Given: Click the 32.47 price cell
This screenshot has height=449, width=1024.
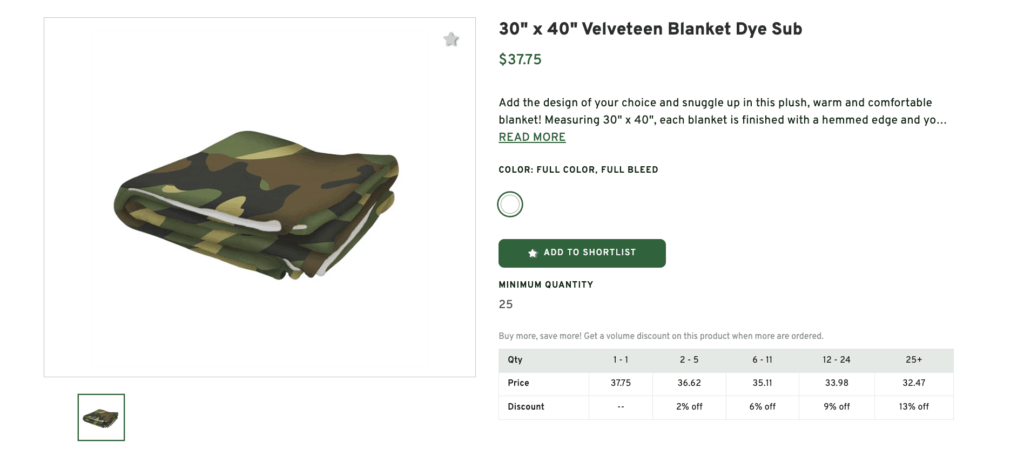Looking at the screenshot, I should point(914,383).
